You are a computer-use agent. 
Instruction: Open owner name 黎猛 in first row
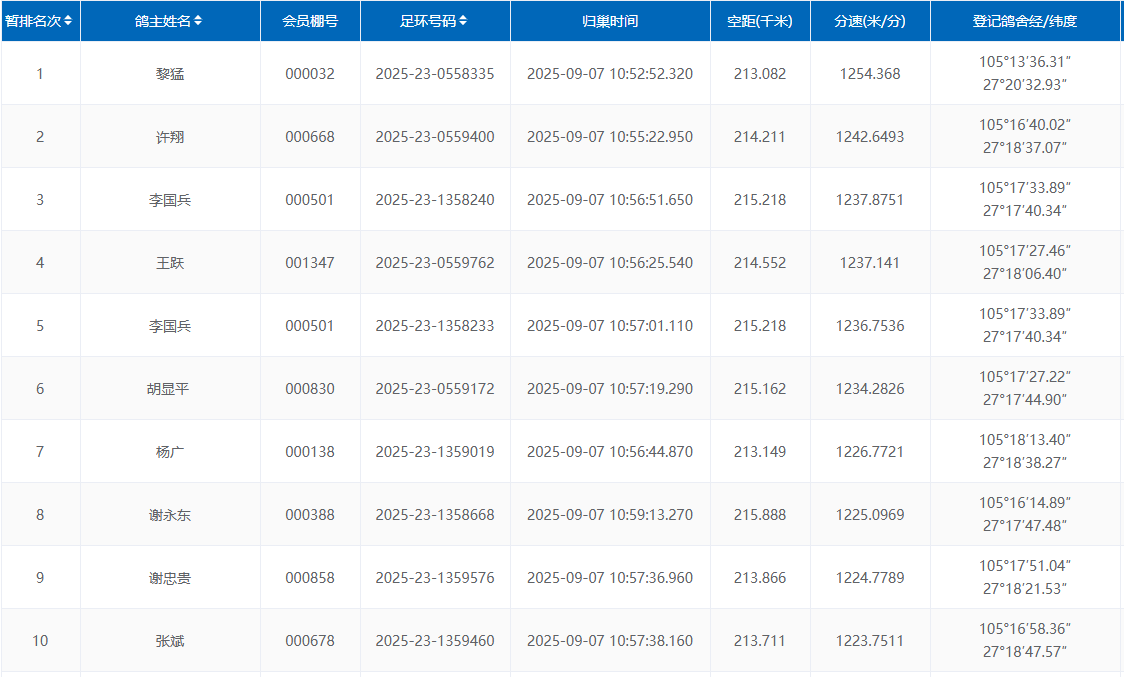170,74
